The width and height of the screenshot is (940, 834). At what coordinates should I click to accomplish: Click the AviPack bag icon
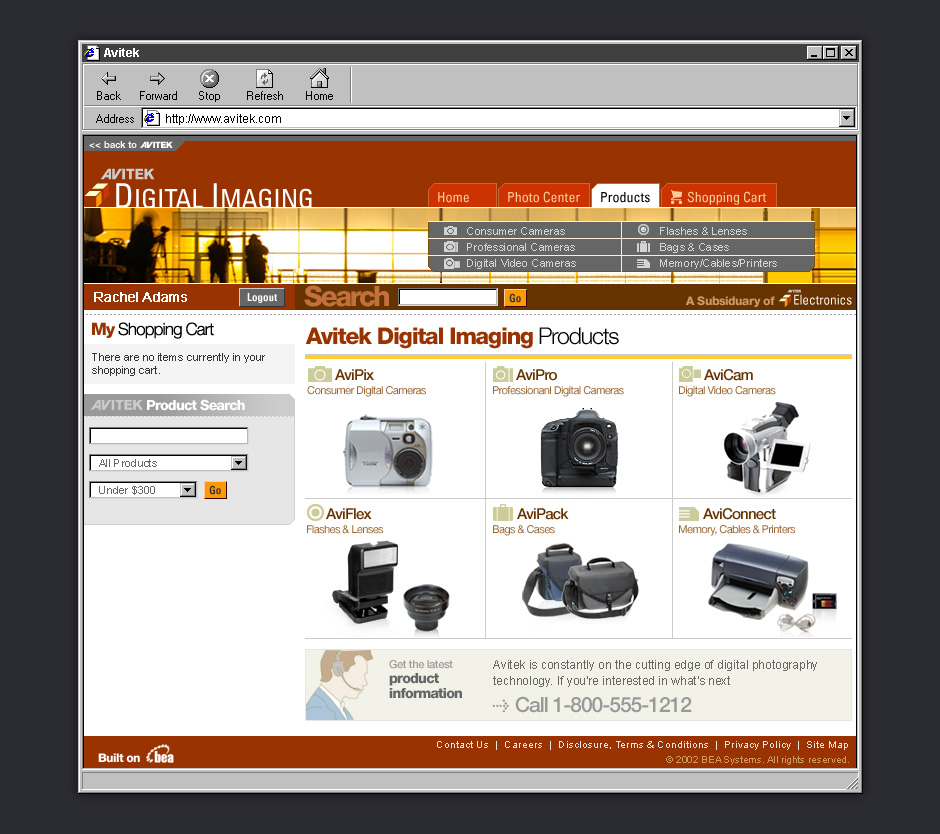(502, 513)
